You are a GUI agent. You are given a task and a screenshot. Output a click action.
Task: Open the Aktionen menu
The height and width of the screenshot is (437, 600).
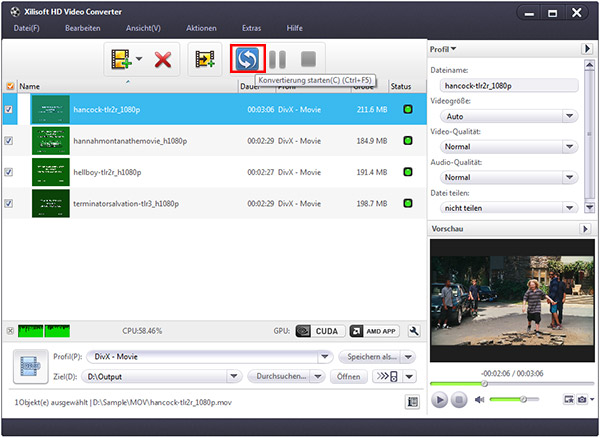[x=201, y=28]
